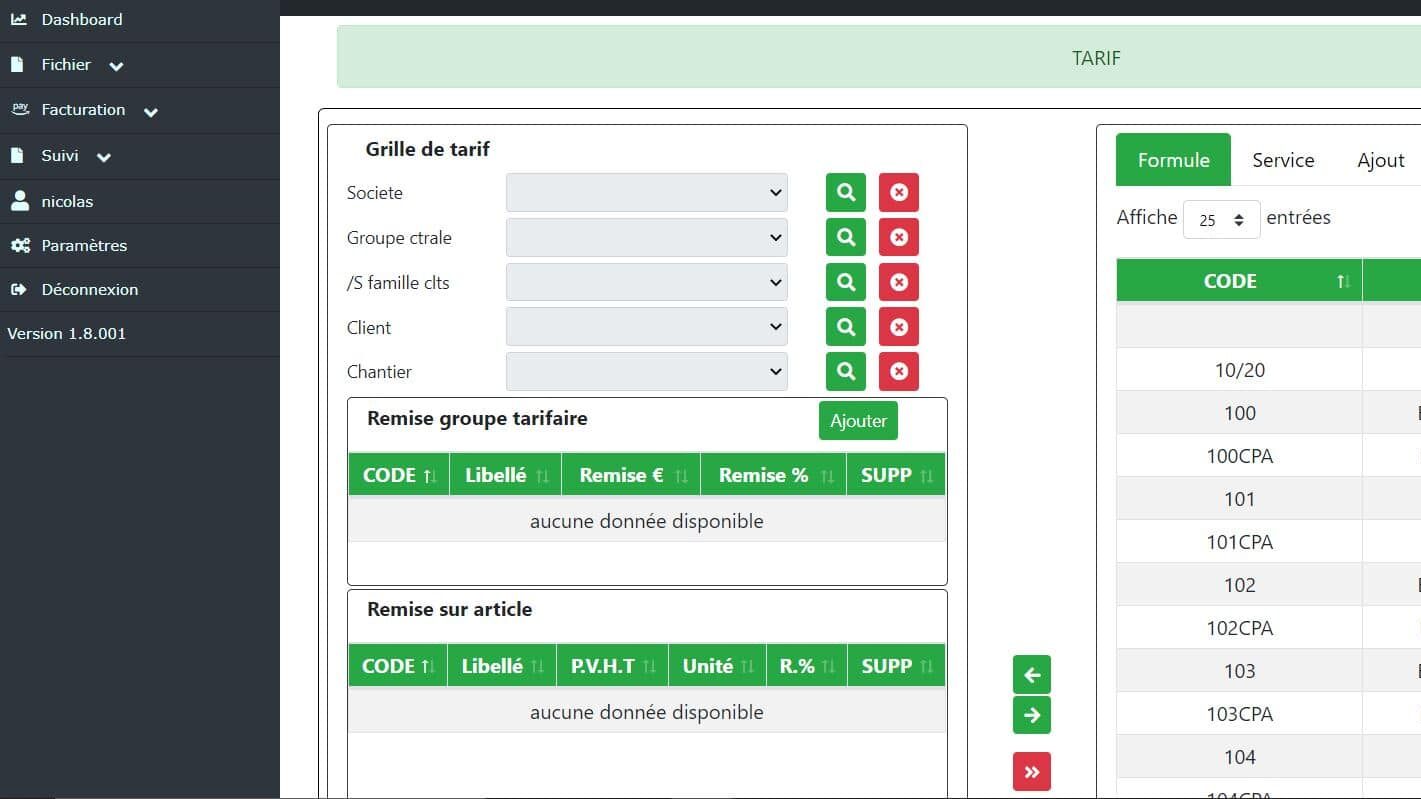Click the Ajouter button

pos(858,421)
